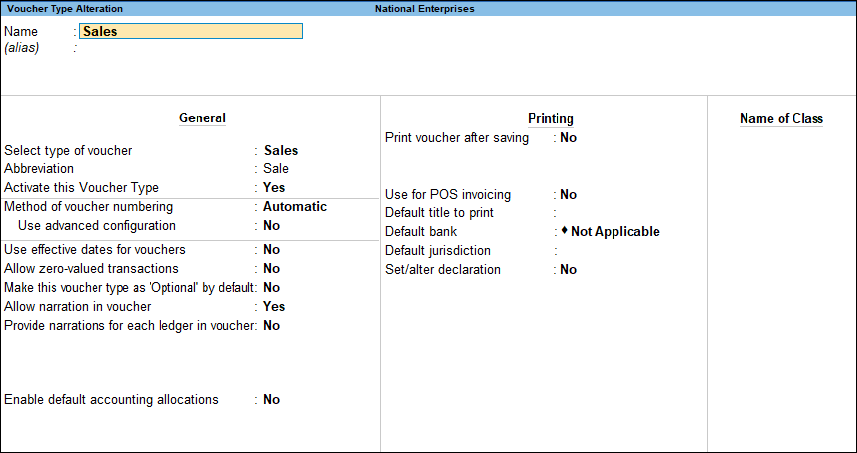Image resolution: width=857 pixels, height=453 pixels.
Task: Click the 'Allow narration in voucher' label
Action: (78, 307)
